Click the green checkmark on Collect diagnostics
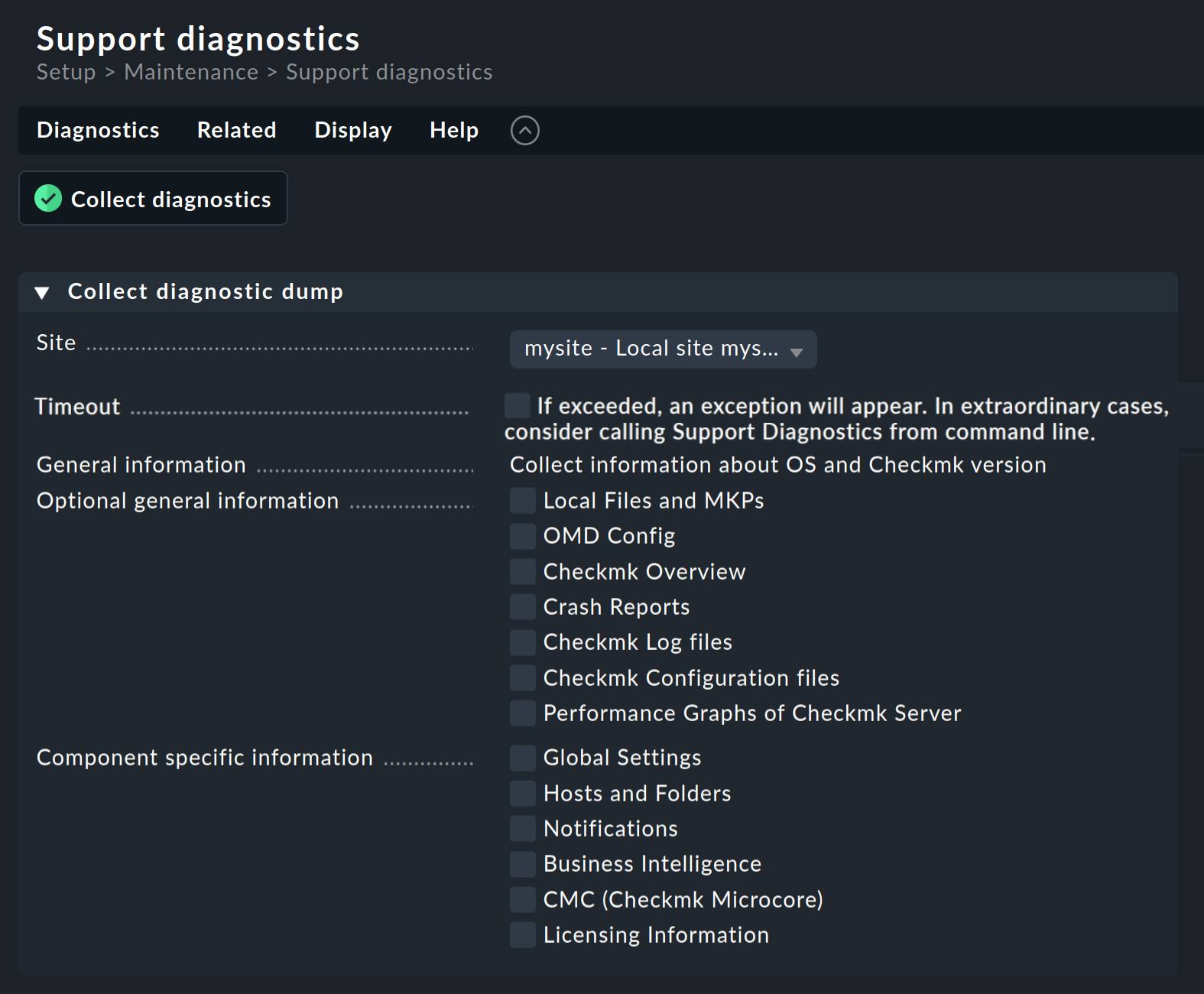This screenshot has height=994, width=1204. pos(47,198)
